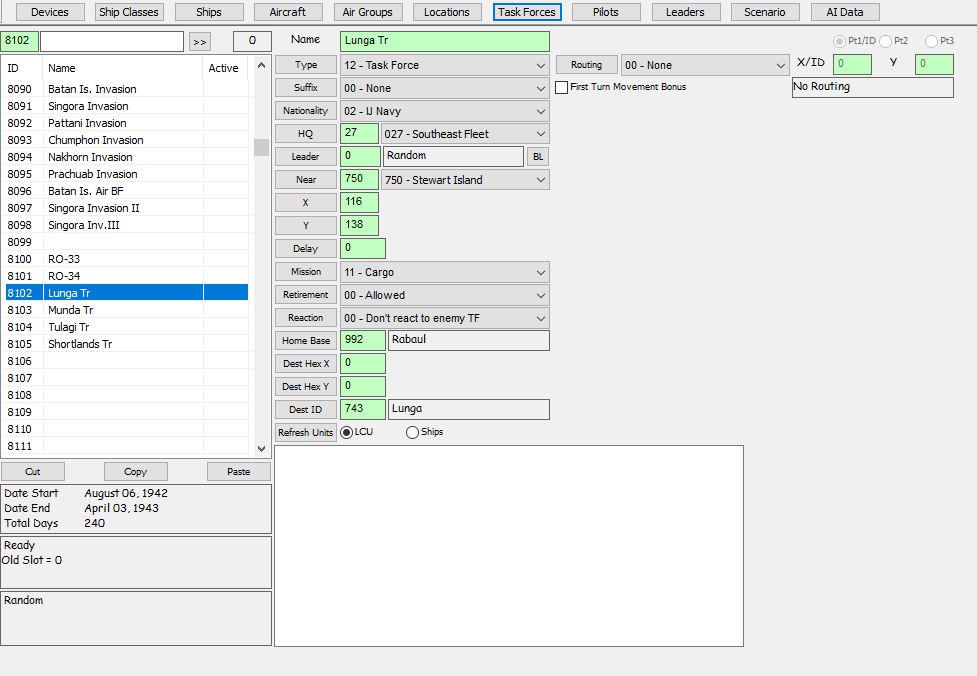Select row 8090 Batan Is. Invasion
Image resolution: width=977 pixels, height=676 pixels.
click(126, 89)
